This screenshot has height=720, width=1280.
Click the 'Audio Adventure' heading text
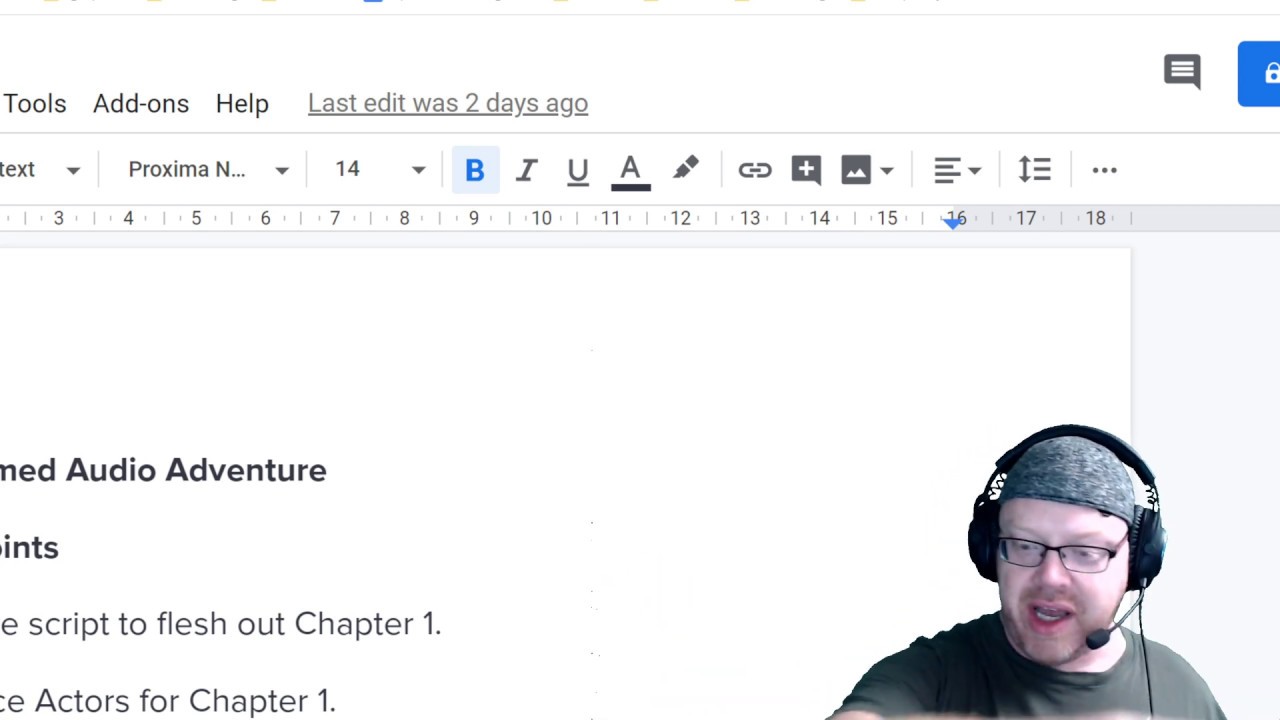point(196,470)
